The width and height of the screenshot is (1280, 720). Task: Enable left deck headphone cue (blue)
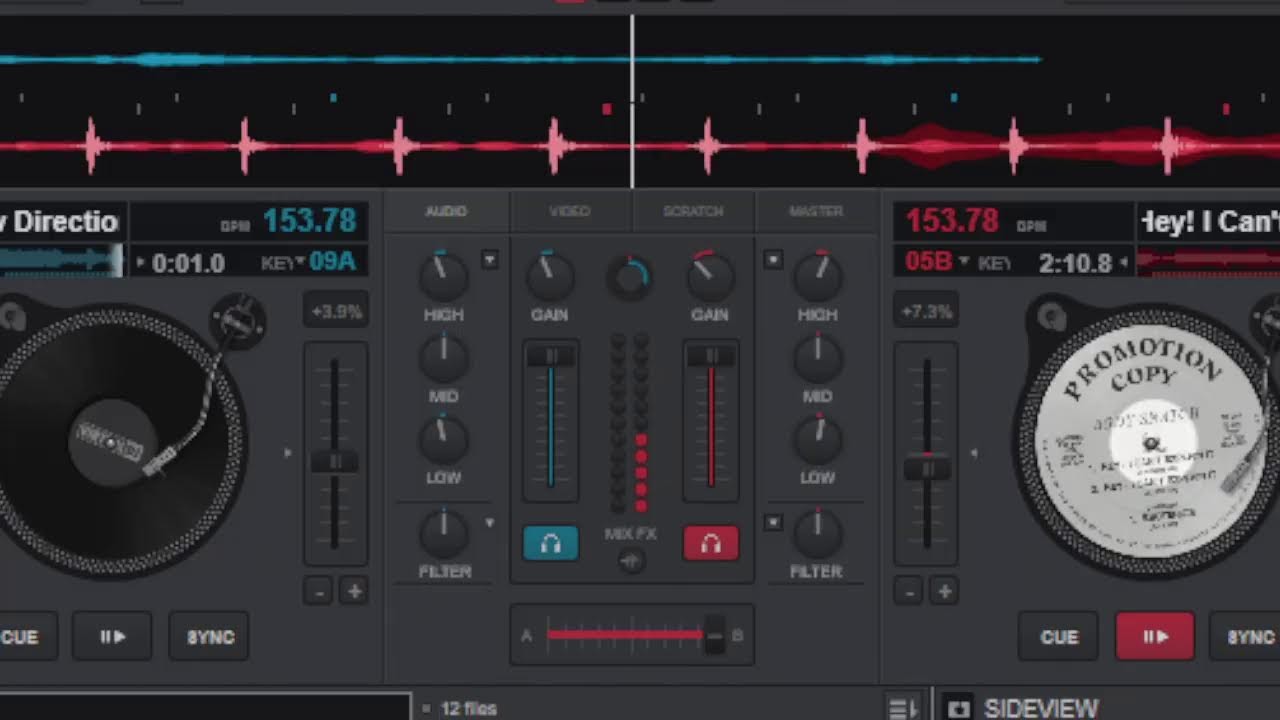[550, 543]
